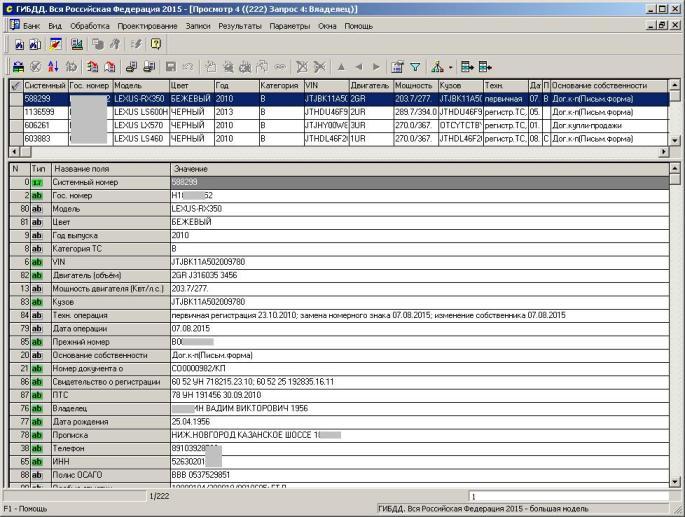The image size is (685, 517).
Task: Click details pane scrollbar down arrow
Action: [675, 482]
